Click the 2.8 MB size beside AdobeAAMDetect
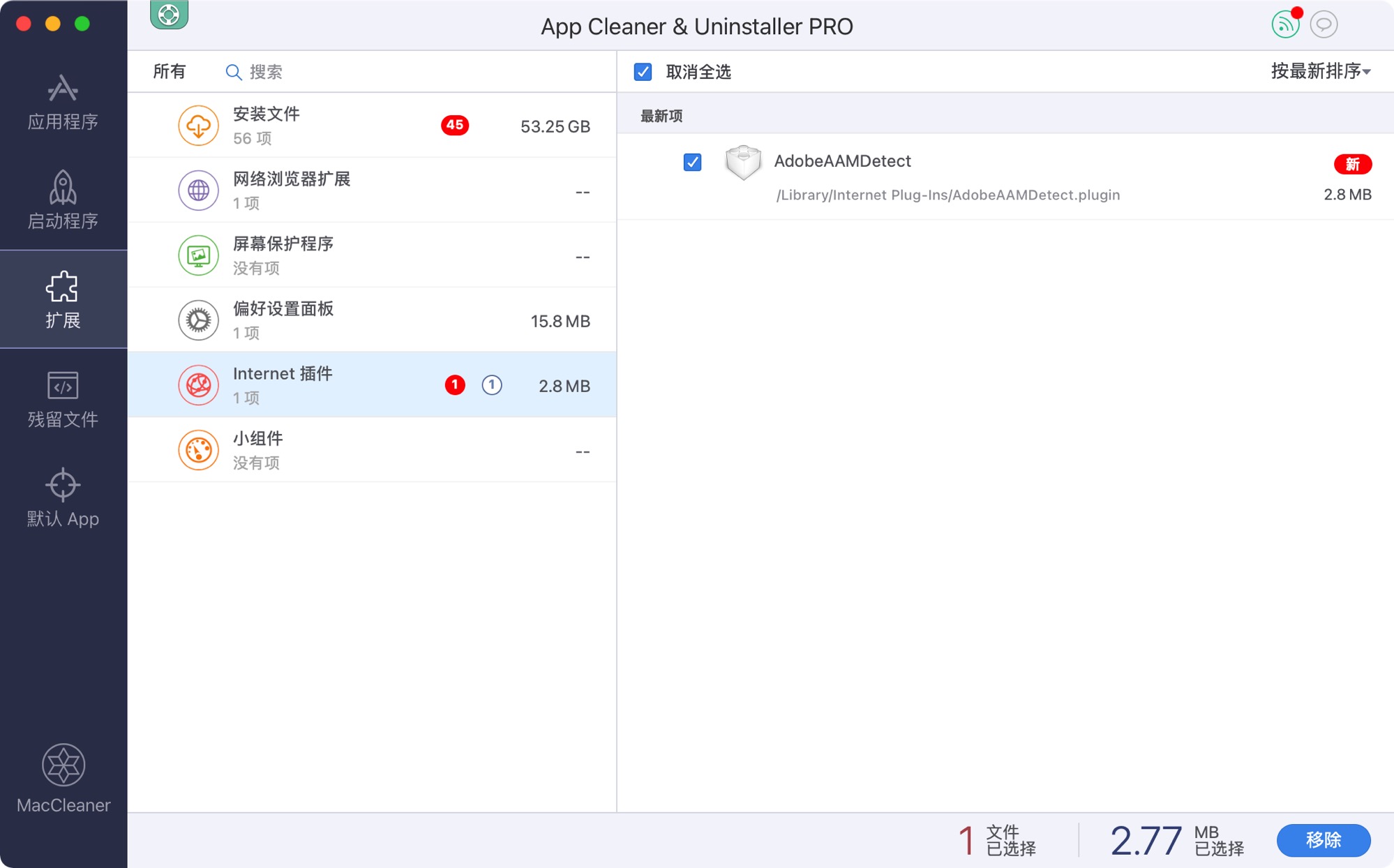This screenshot has width=1394, height=868. click(1347, 195)
